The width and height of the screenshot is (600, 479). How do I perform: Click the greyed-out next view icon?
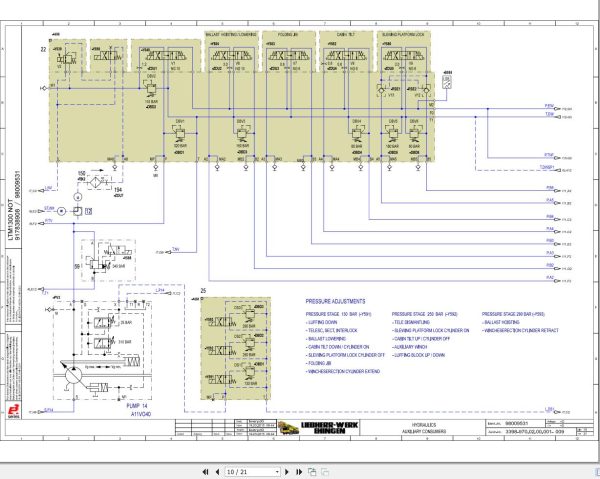click(x=325, y=472)
